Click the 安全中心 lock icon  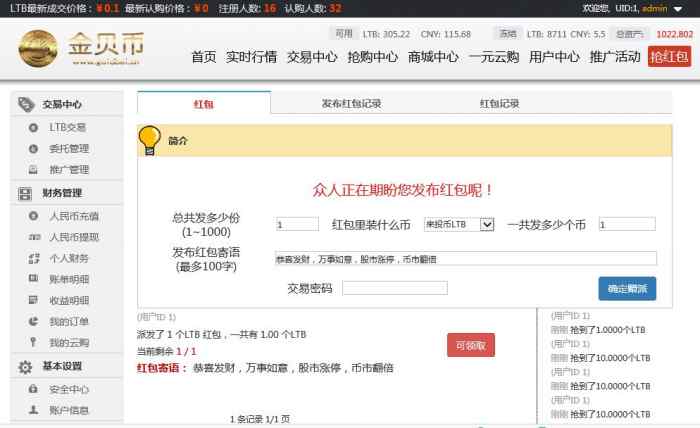33,389
